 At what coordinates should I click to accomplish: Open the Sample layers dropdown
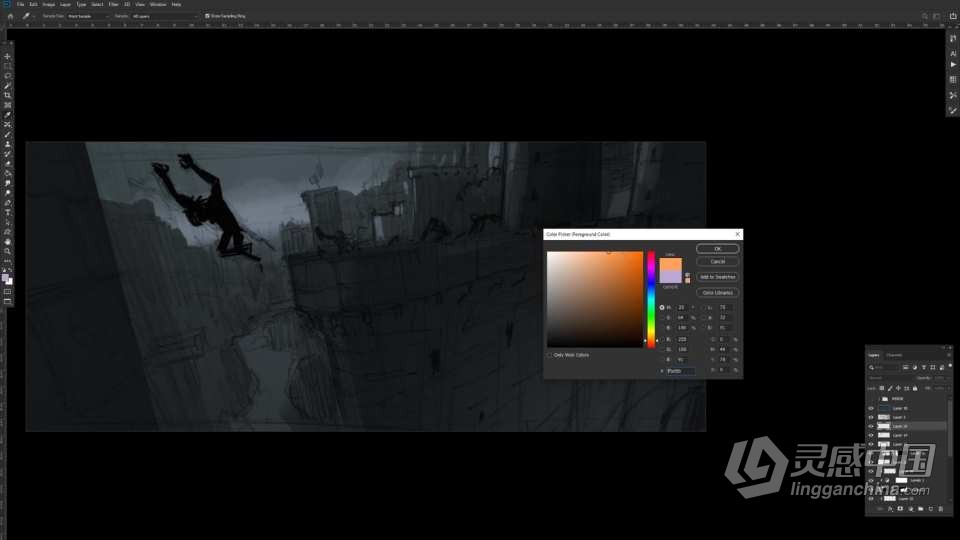(164, 16)
